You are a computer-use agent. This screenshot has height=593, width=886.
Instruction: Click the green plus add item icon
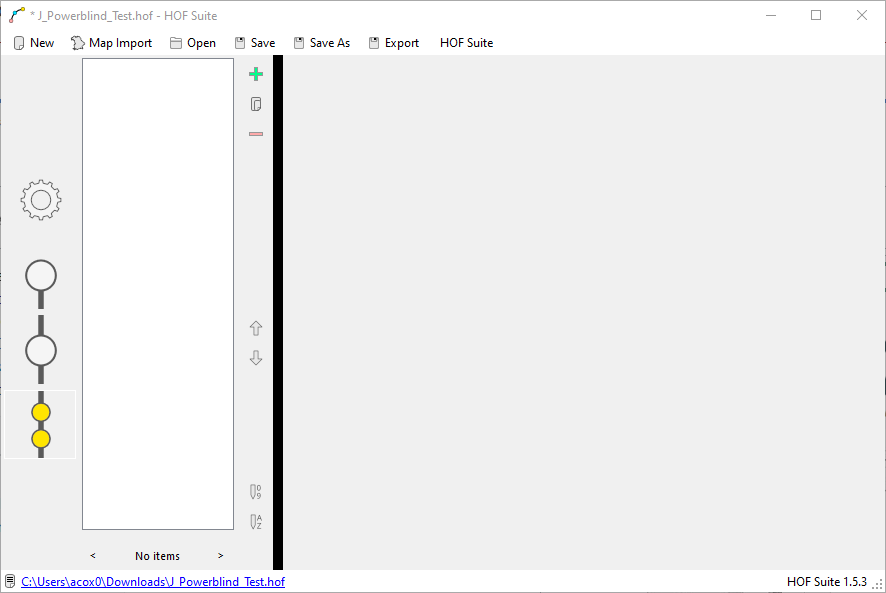click(256, 74)
